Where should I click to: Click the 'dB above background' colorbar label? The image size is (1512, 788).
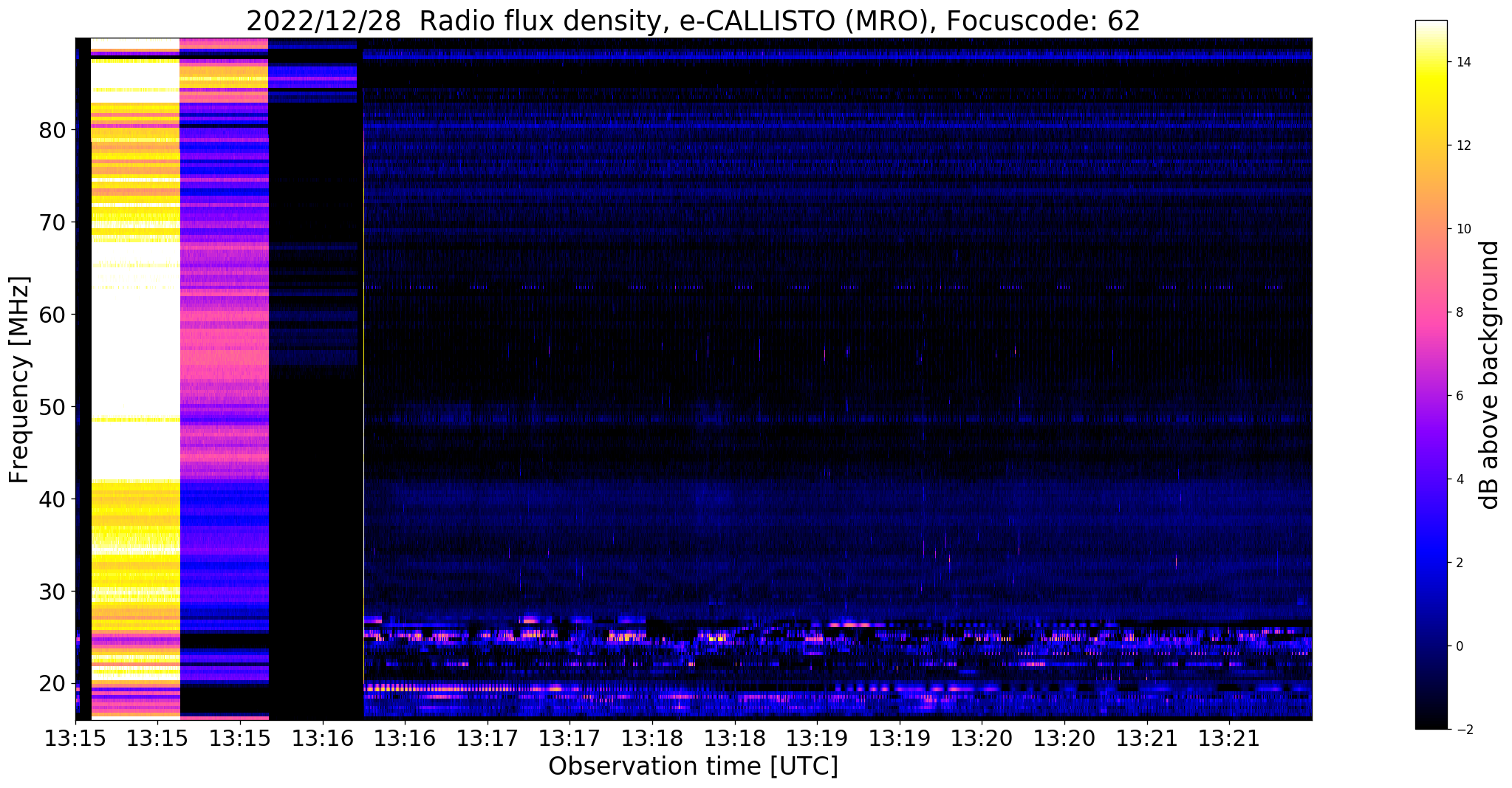[x=1490, y=374]
